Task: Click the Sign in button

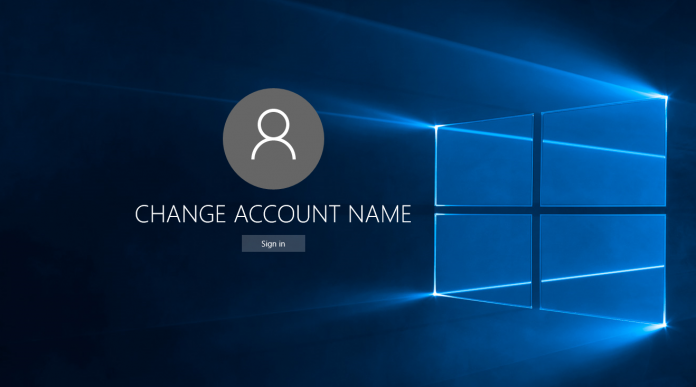Action: click(273, 244)
